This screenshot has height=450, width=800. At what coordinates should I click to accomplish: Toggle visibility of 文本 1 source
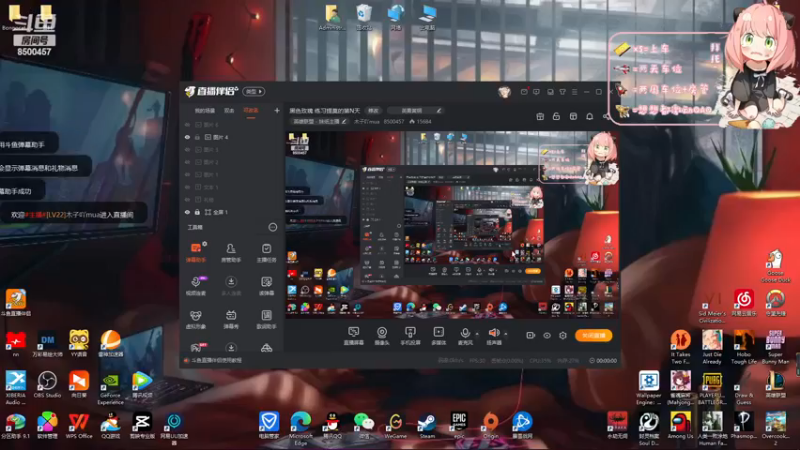tap(187, 187)
